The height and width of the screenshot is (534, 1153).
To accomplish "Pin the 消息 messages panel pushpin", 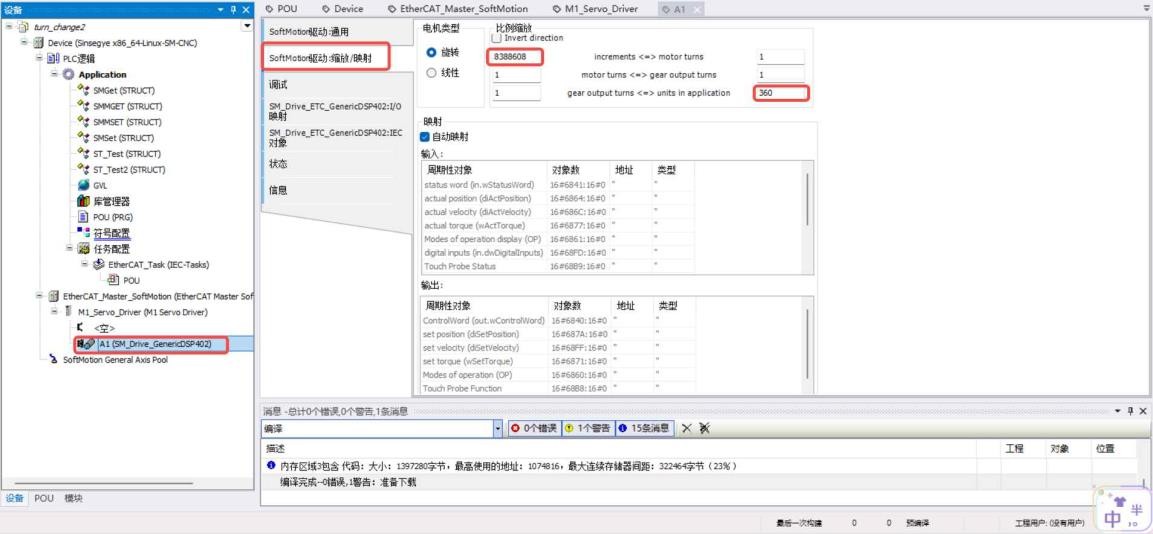I will 1130,411.
